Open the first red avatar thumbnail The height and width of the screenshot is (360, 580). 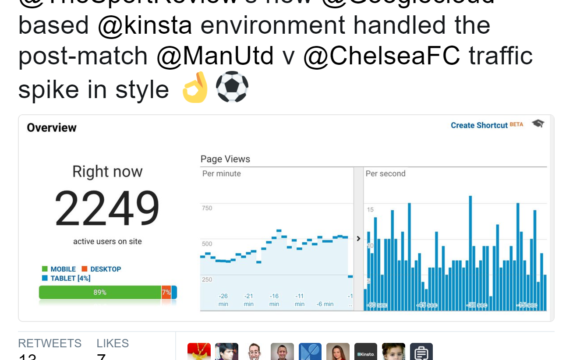coord(199,351)
